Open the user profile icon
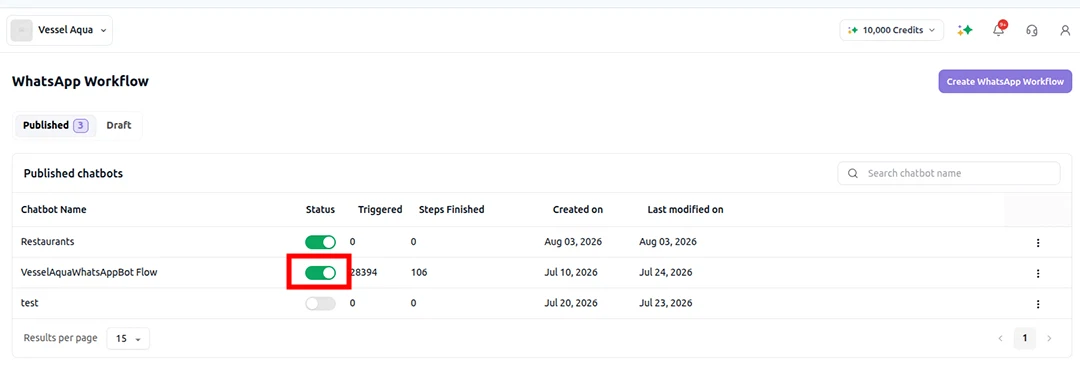Image resolution: width=1080 pixels, height=372 pixels. tap(1065, 30)
